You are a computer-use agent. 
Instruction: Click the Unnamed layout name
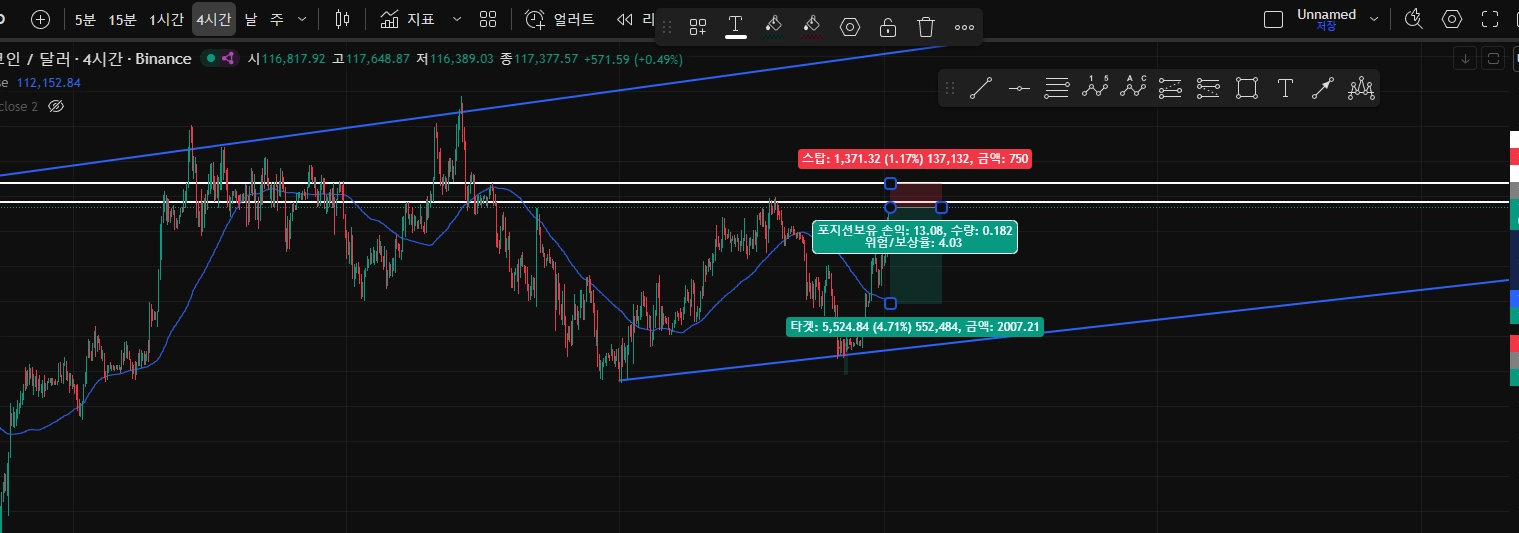(1326, 14)
